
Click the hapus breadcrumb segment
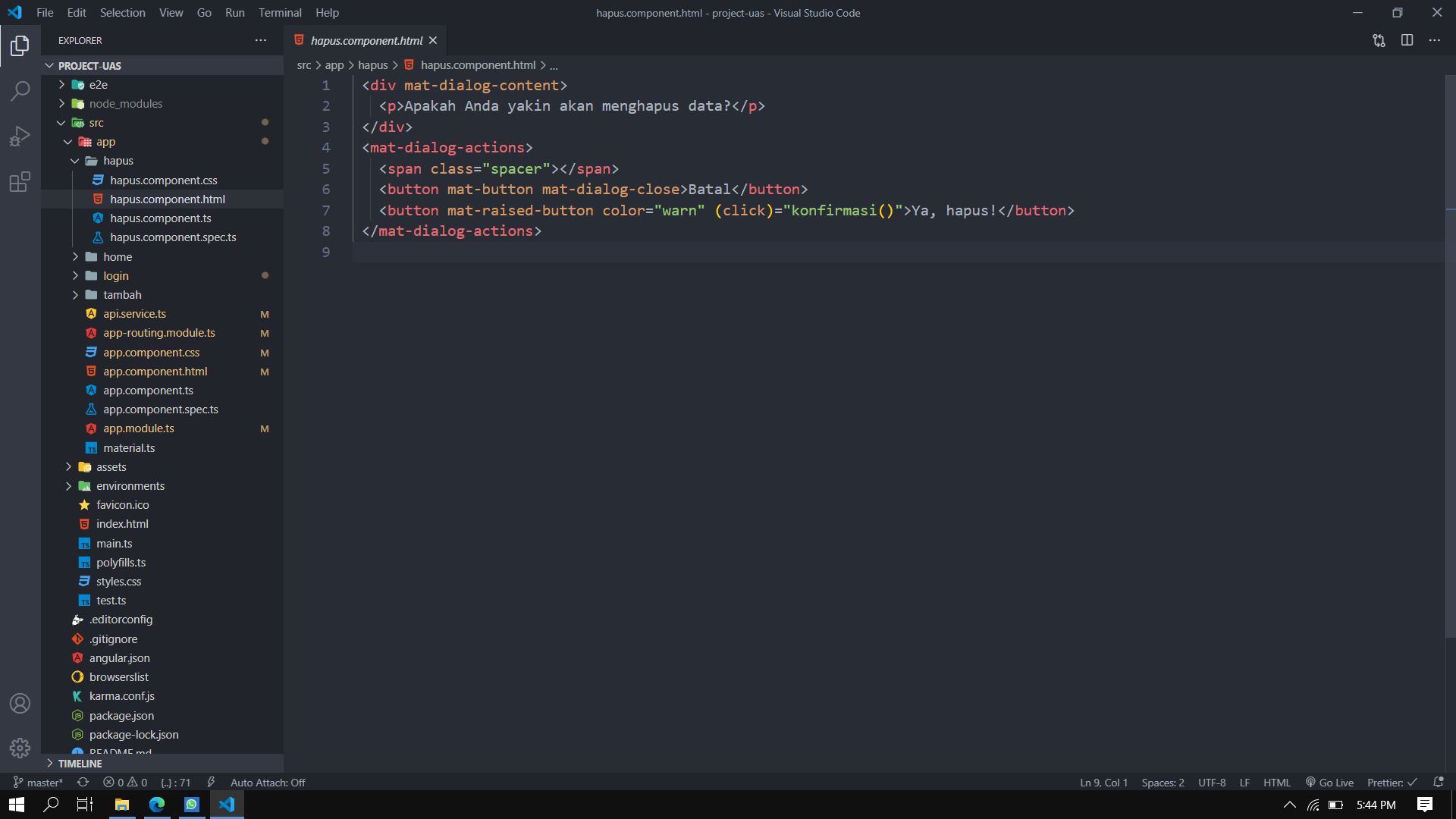[x=372, y=65]
